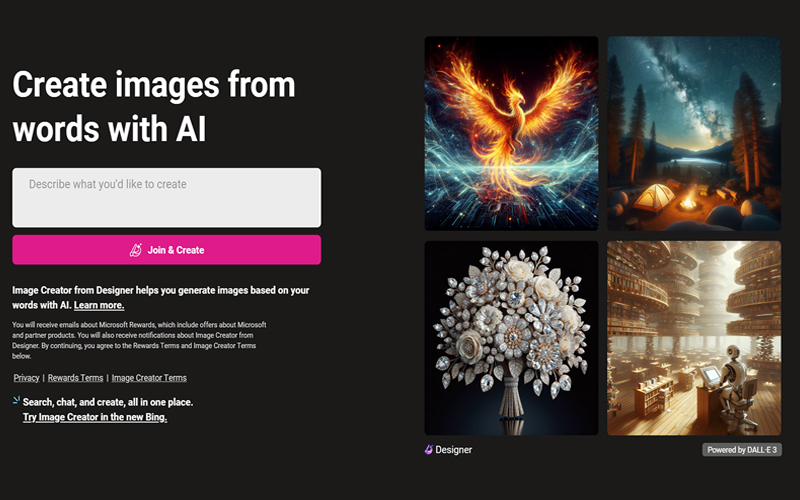Click the Designer label text
The height and width of the screenshot is (500, 800).
pos(454,449)
